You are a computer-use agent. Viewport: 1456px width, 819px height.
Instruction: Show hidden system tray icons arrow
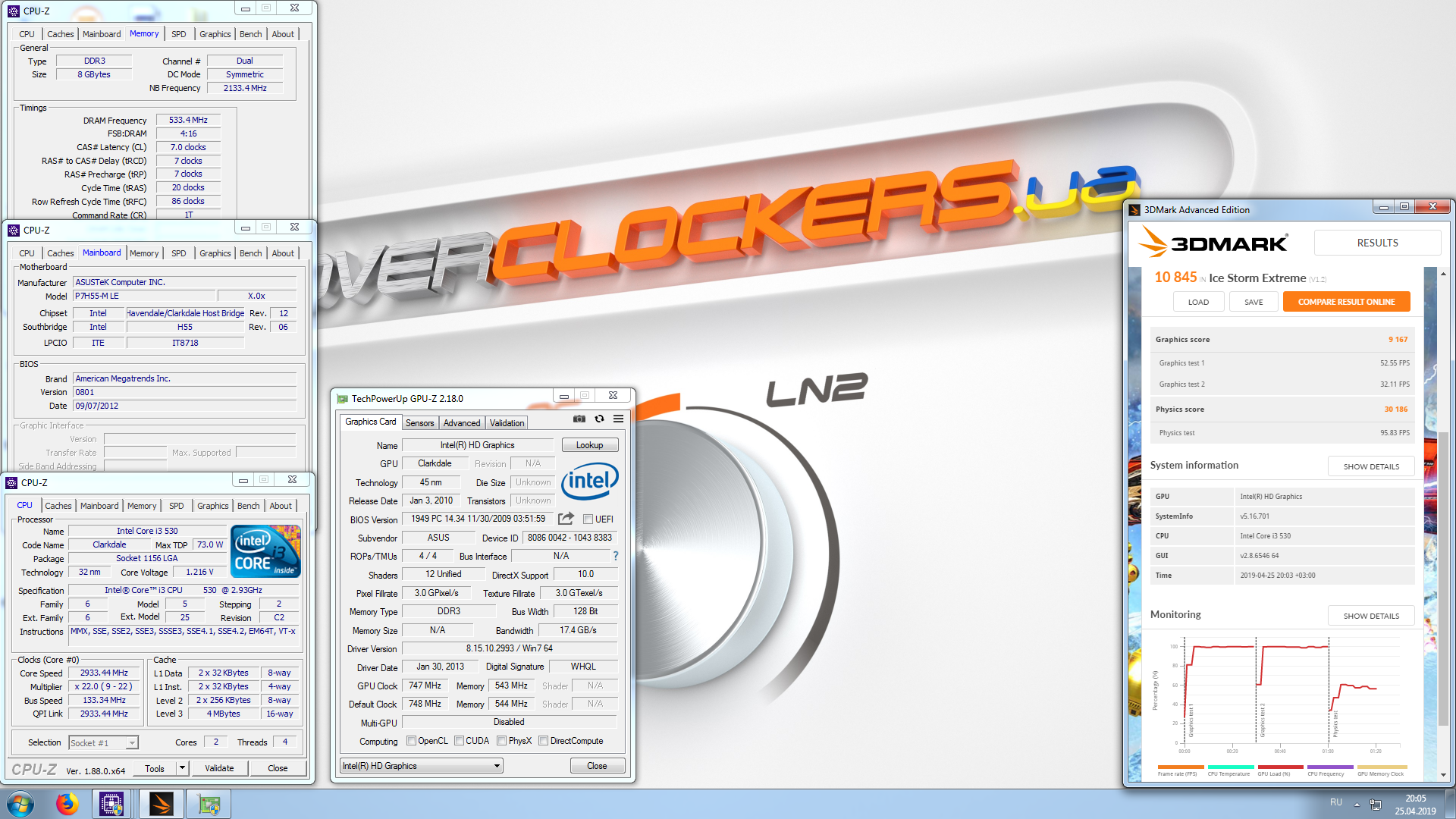coord(1357,805)
